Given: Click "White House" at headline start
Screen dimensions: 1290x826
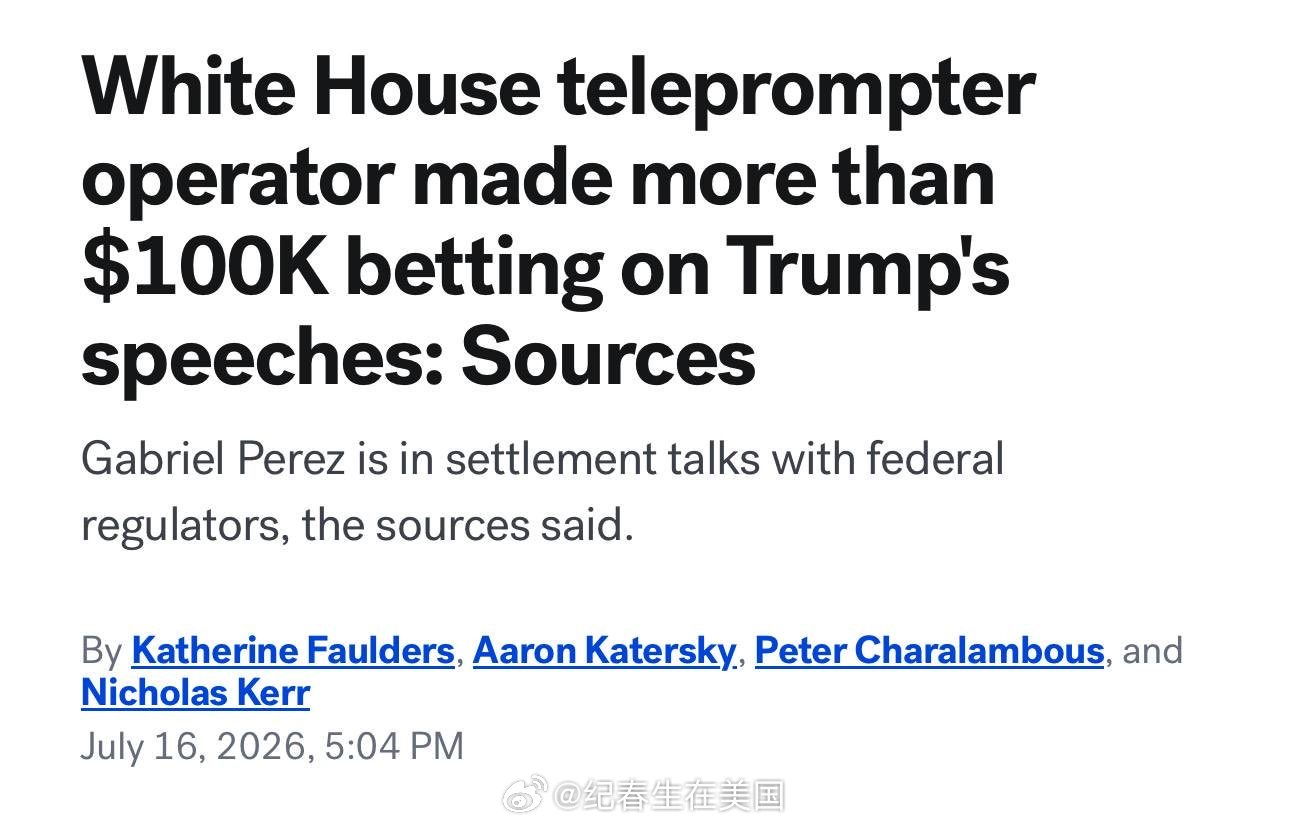Looking at the screenshot, I should [x=311, y=86].
